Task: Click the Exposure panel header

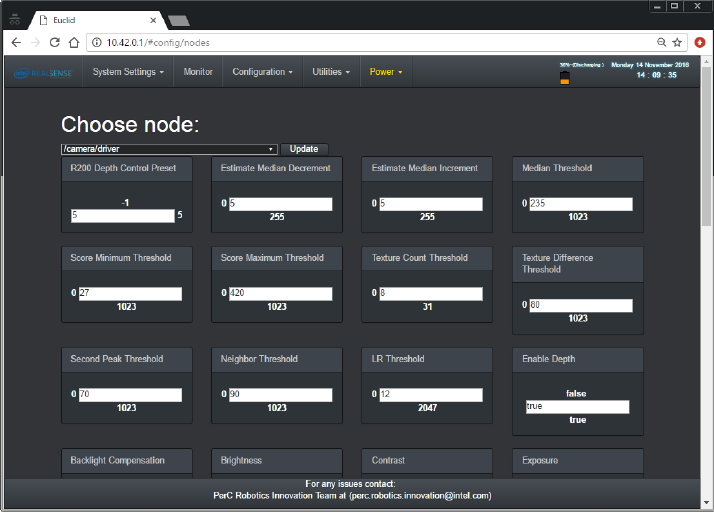Action: (x=578, y=461)
